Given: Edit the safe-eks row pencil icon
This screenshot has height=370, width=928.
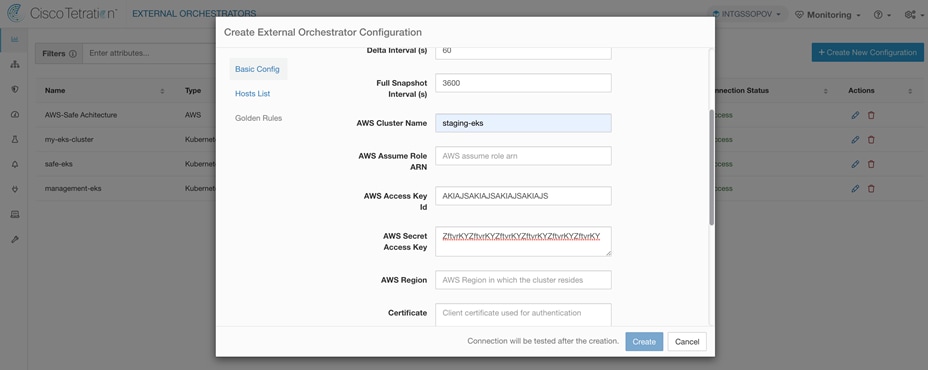Looking at the screenshot, I should click(855, 164).
